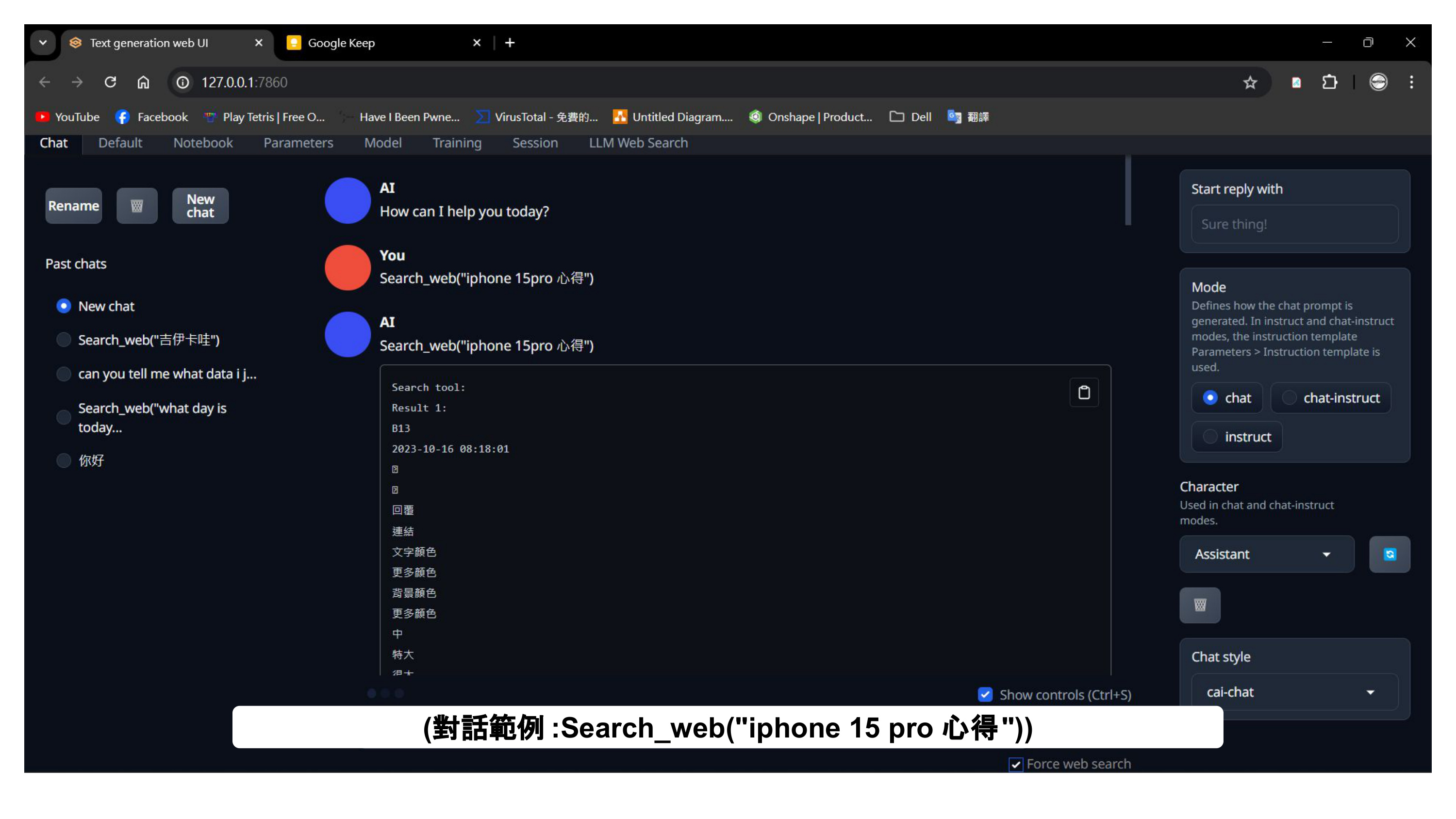Open the cai-chat chat style dropdown
The width and height of the screenshot is (1456, 819).
(x=1294, y=692)
